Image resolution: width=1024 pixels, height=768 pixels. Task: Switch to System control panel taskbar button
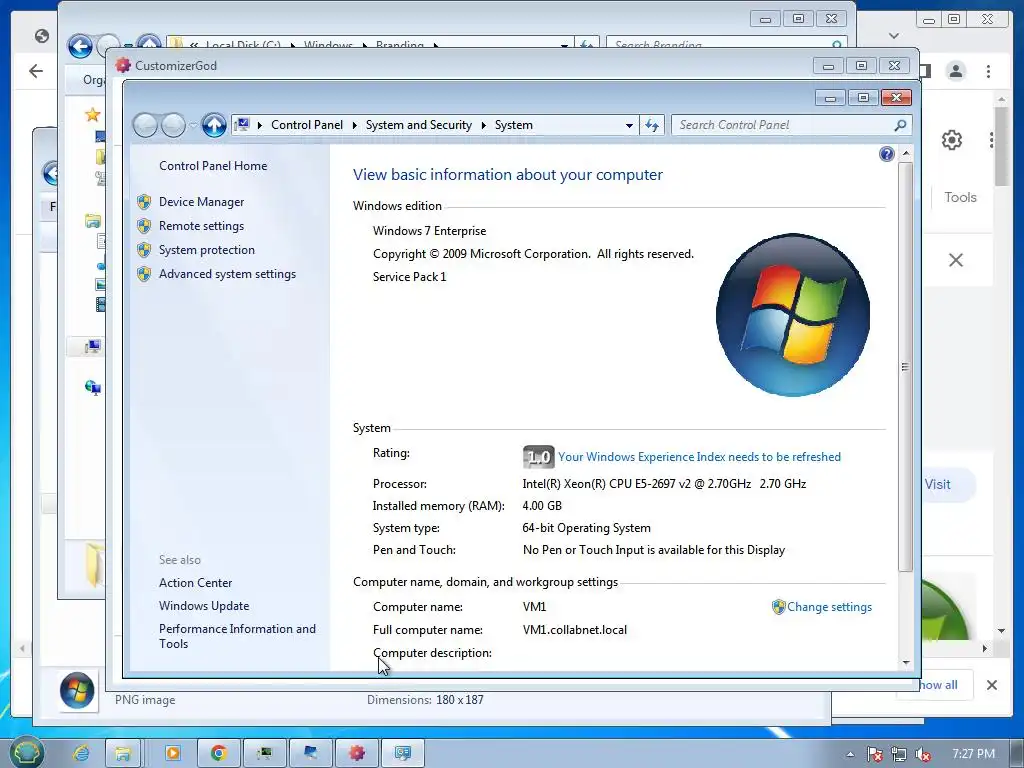tap(403, 753)
